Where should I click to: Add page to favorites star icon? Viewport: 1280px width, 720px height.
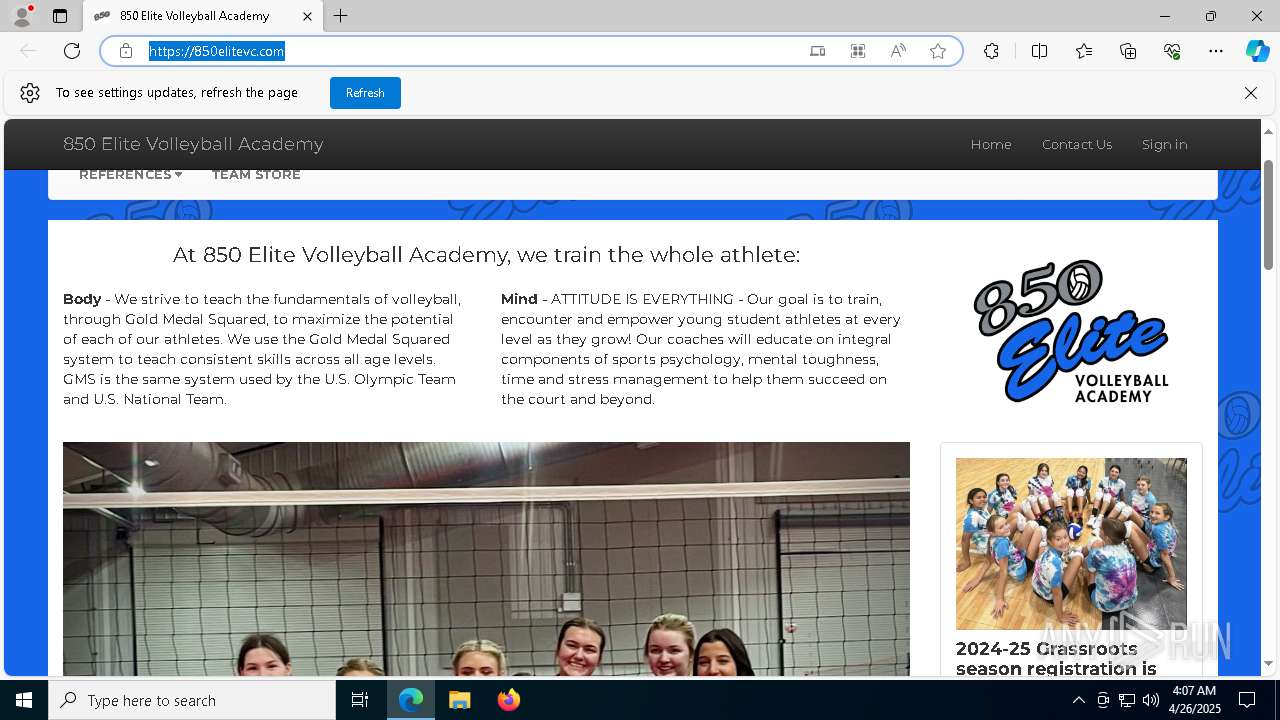pyautogui.click(x=938, y=51)
